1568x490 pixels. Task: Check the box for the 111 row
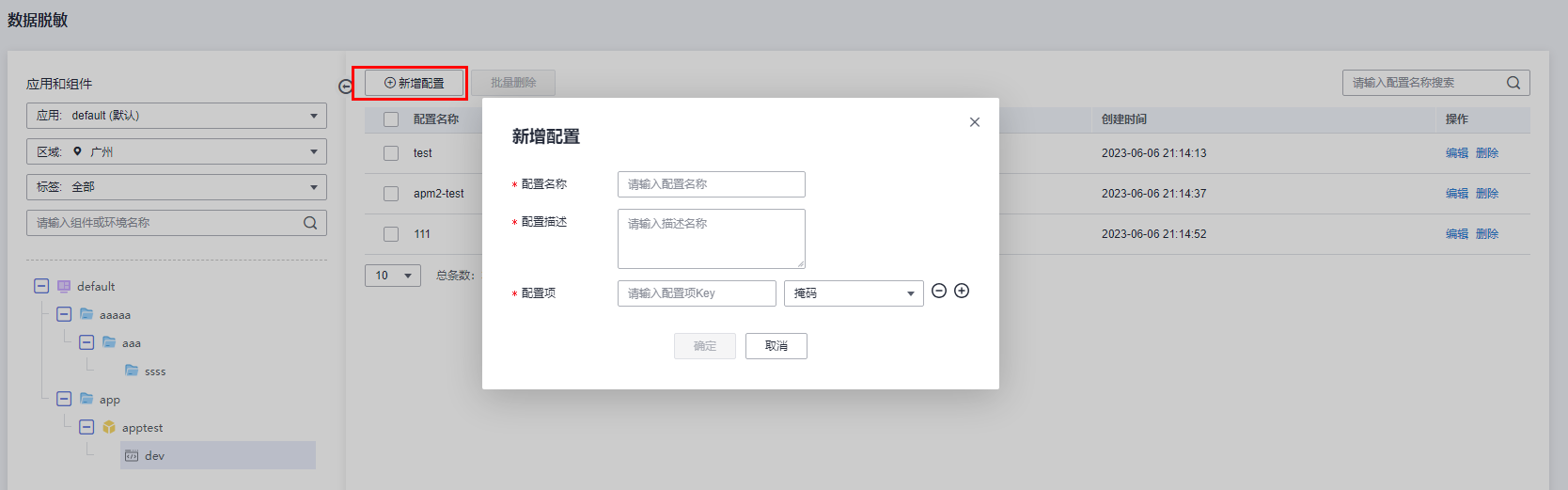click(x=391, y=234)
